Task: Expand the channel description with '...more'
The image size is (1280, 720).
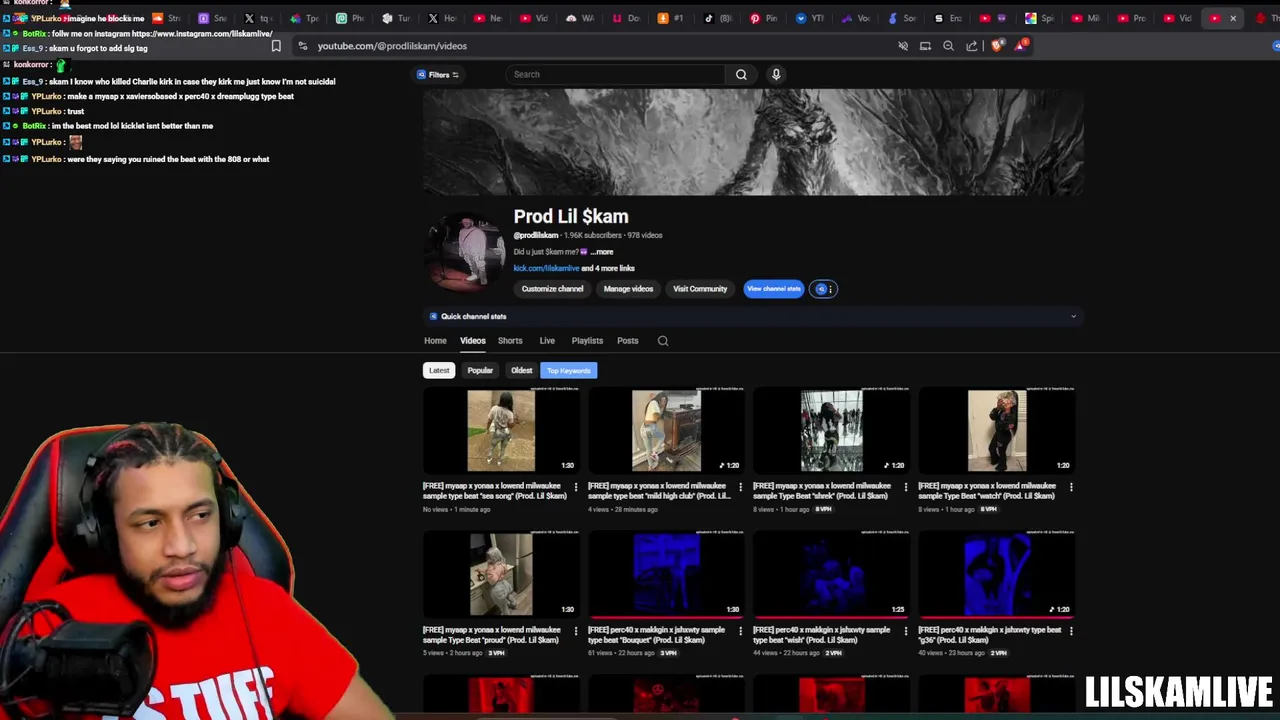Action: coord(601,252)
